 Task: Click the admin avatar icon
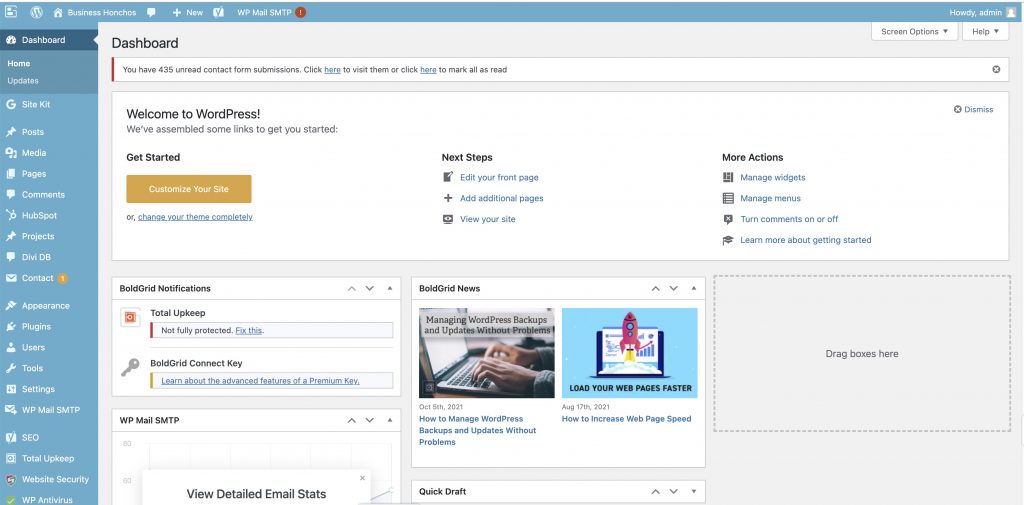(x=1011, y=12)
